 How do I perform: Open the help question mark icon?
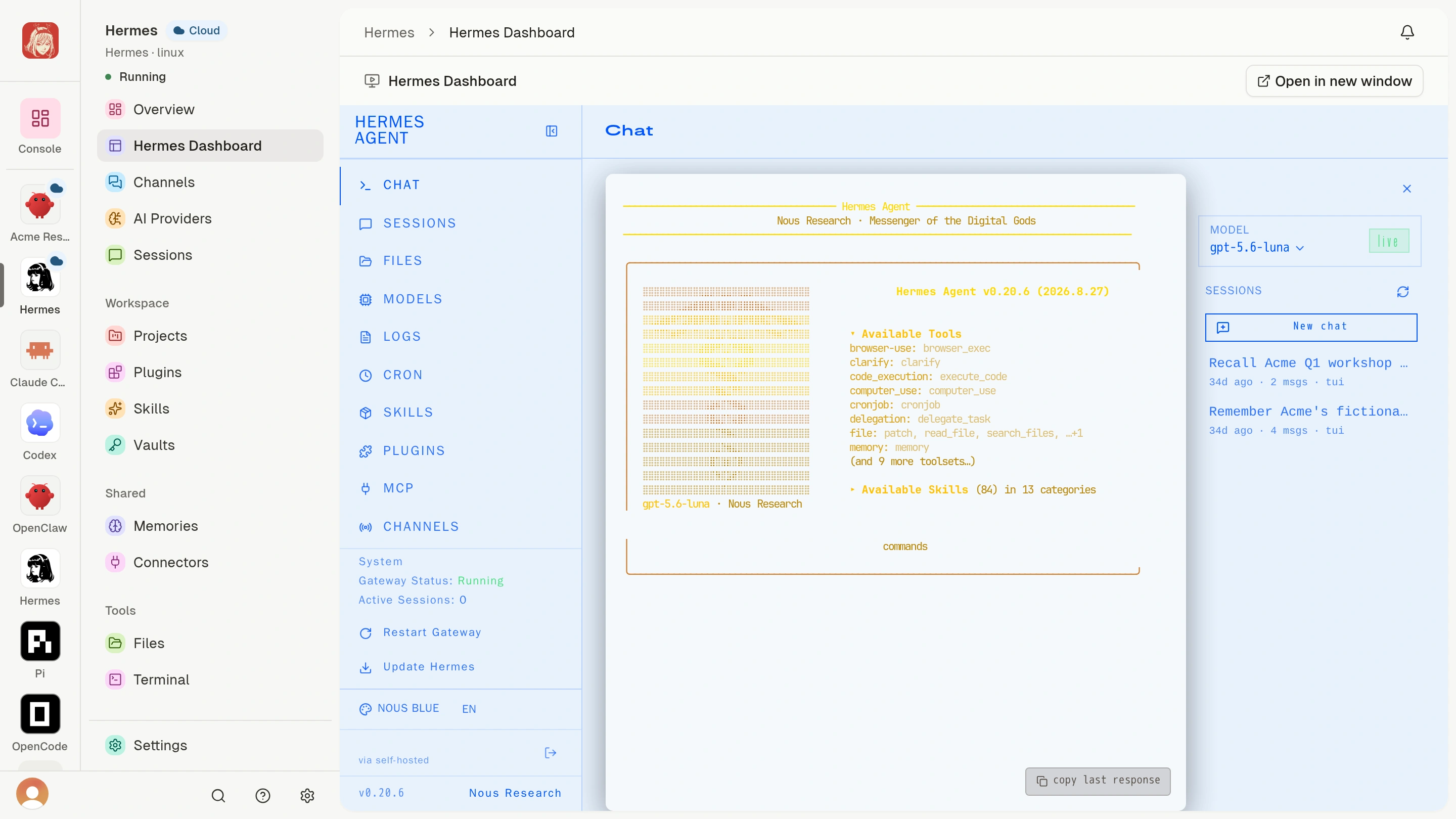[263, 796]
